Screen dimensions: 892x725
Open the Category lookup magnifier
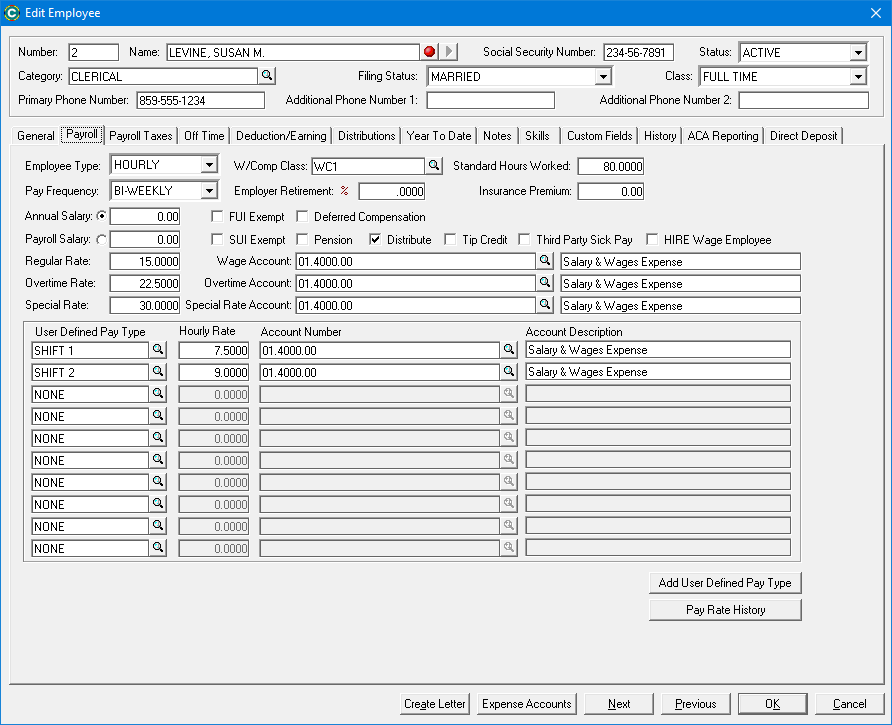coord(267,76)
